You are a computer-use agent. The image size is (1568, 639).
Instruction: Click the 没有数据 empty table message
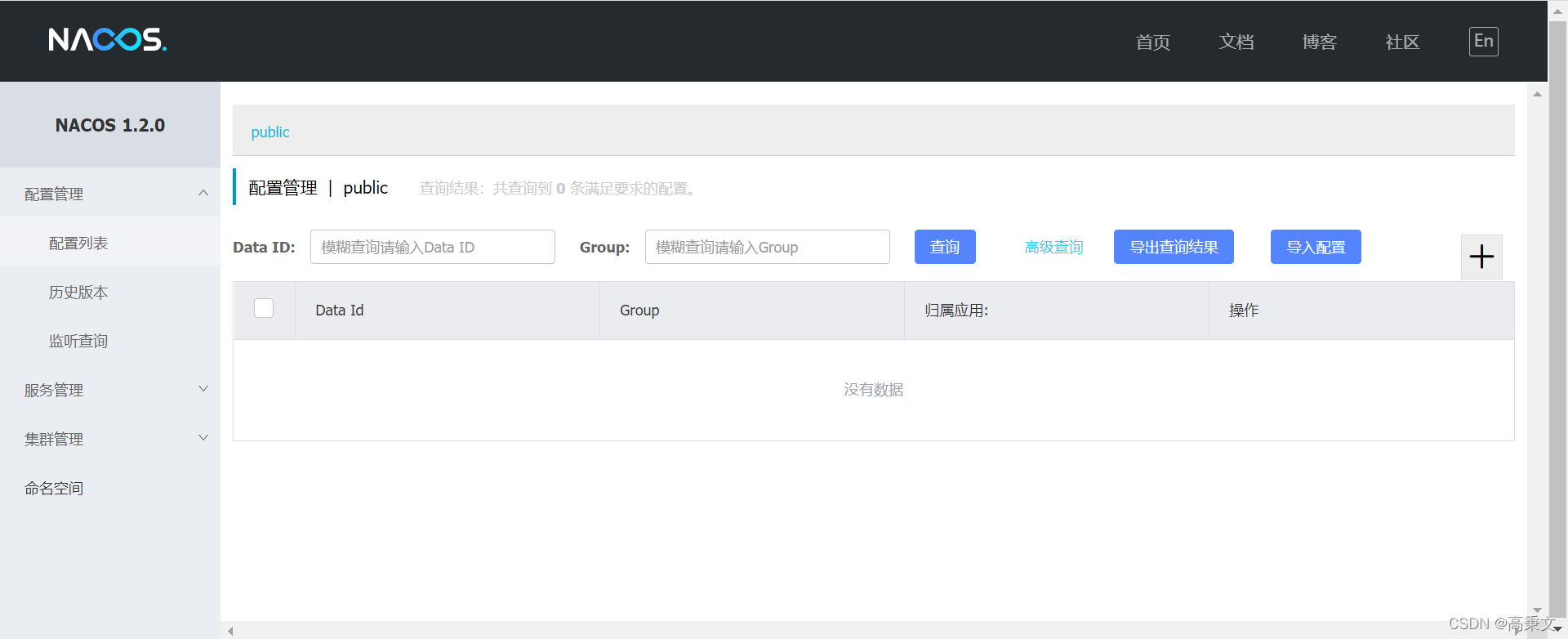pos(874,390)
